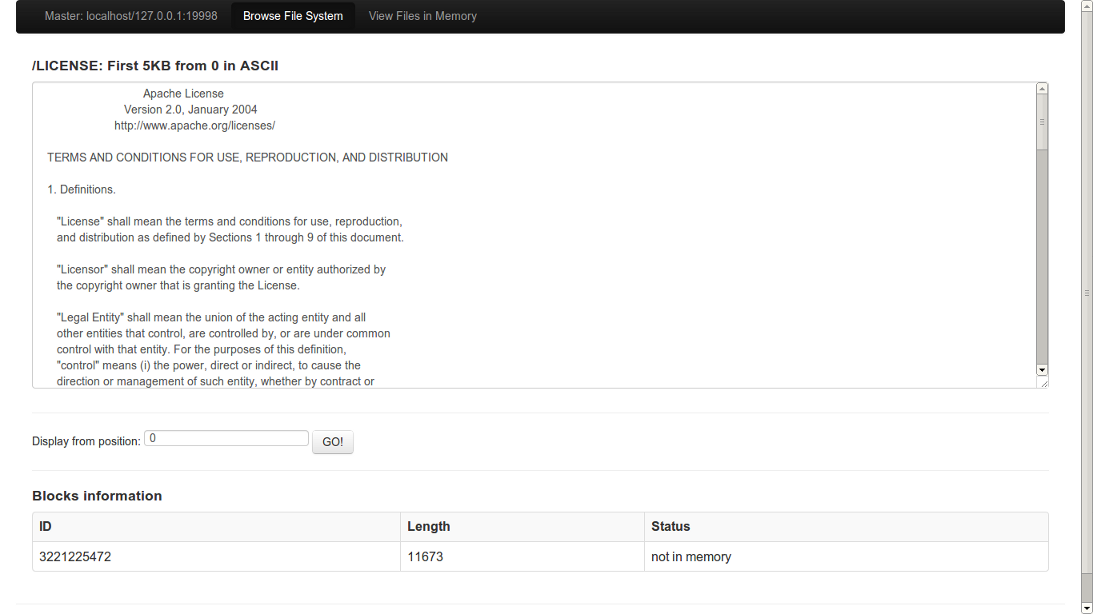Click the 'not in memory' status cell
The width and height of the screenshot is (1093, 614).
pos(691,557)
